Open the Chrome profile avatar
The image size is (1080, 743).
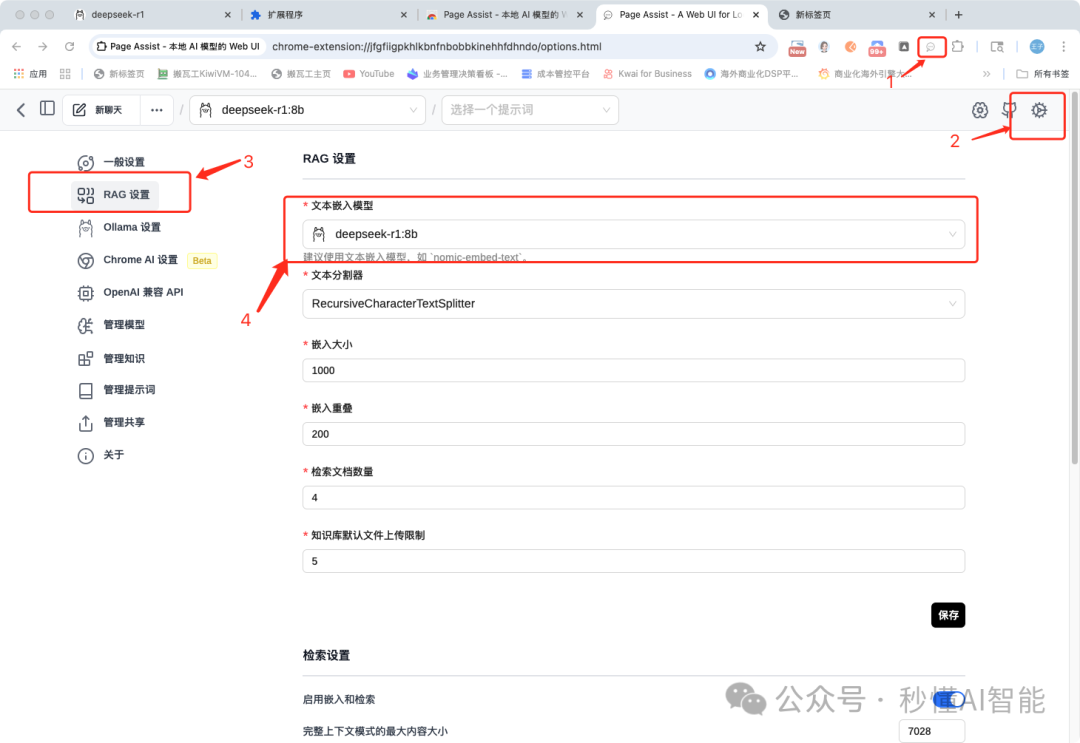1037,47
